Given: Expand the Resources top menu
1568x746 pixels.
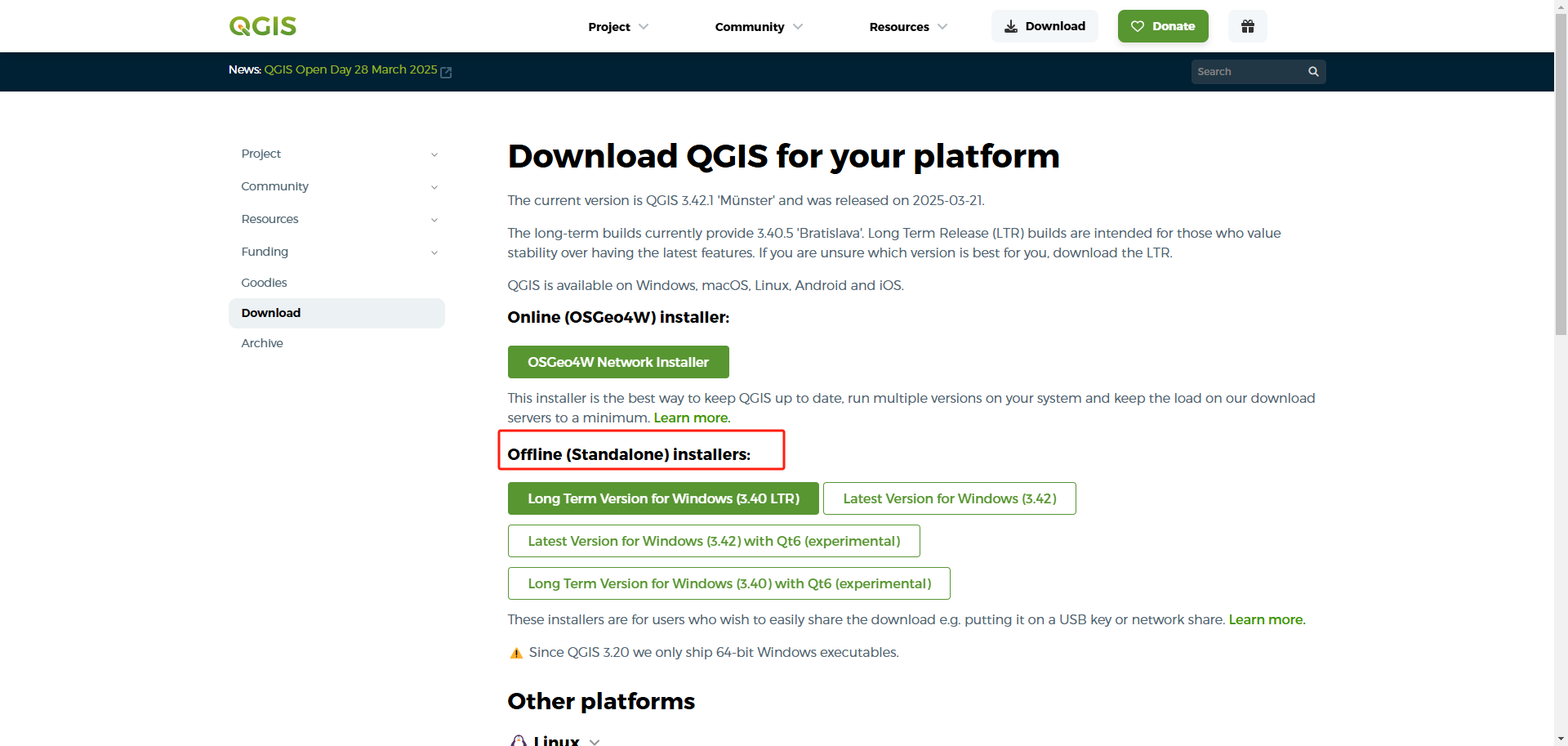Looking at the screenshot, I should (908, 27).
